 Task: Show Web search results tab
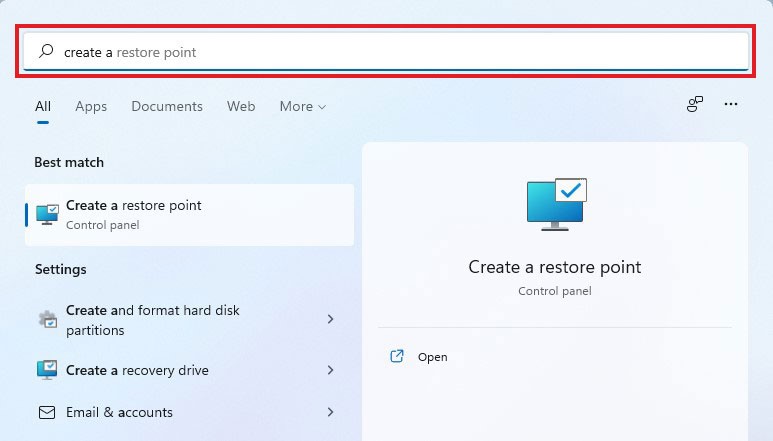(241, 106)
